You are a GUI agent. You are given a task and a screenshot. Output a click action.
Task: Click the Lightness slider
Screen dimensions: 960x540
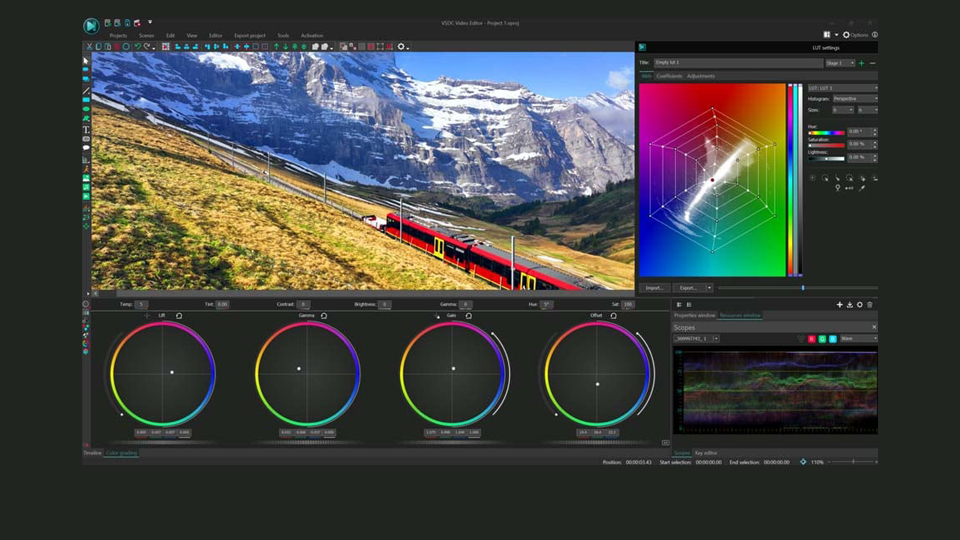pyautogui.click(x=826, y=159)
